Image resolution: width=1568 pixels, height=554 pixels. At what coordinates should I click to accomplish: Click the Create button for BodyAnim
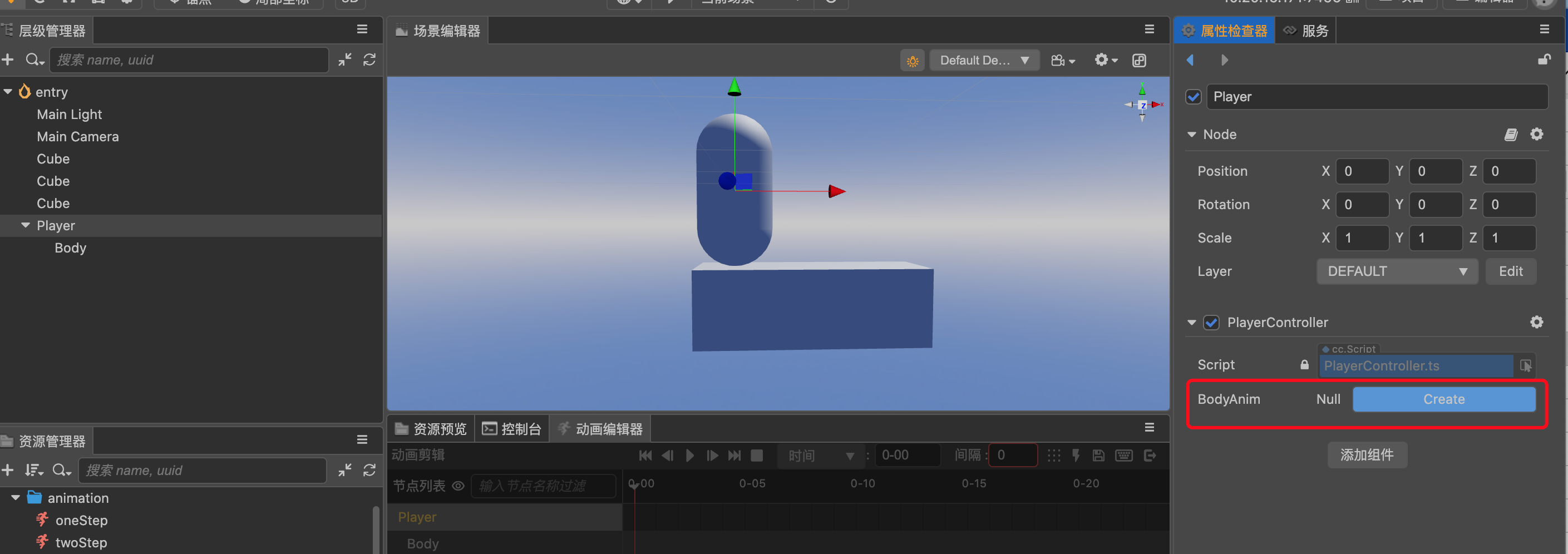(1444, 399)
